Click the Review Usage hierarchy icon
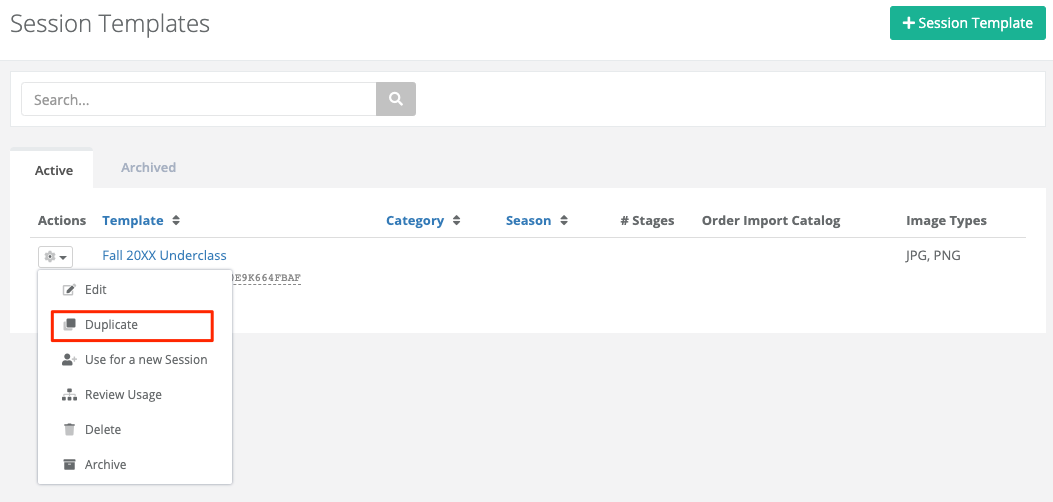The width and height of the screenshot is (1053, 502). click(x=69, y=395)
